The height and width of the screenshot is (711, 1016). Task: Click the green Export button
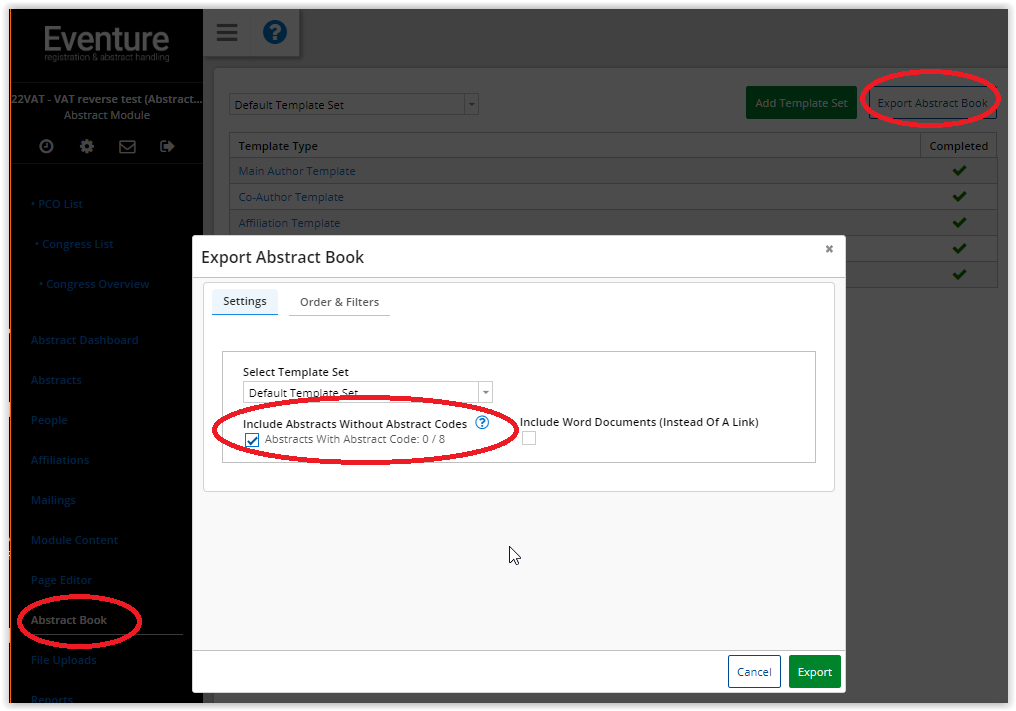814,672
